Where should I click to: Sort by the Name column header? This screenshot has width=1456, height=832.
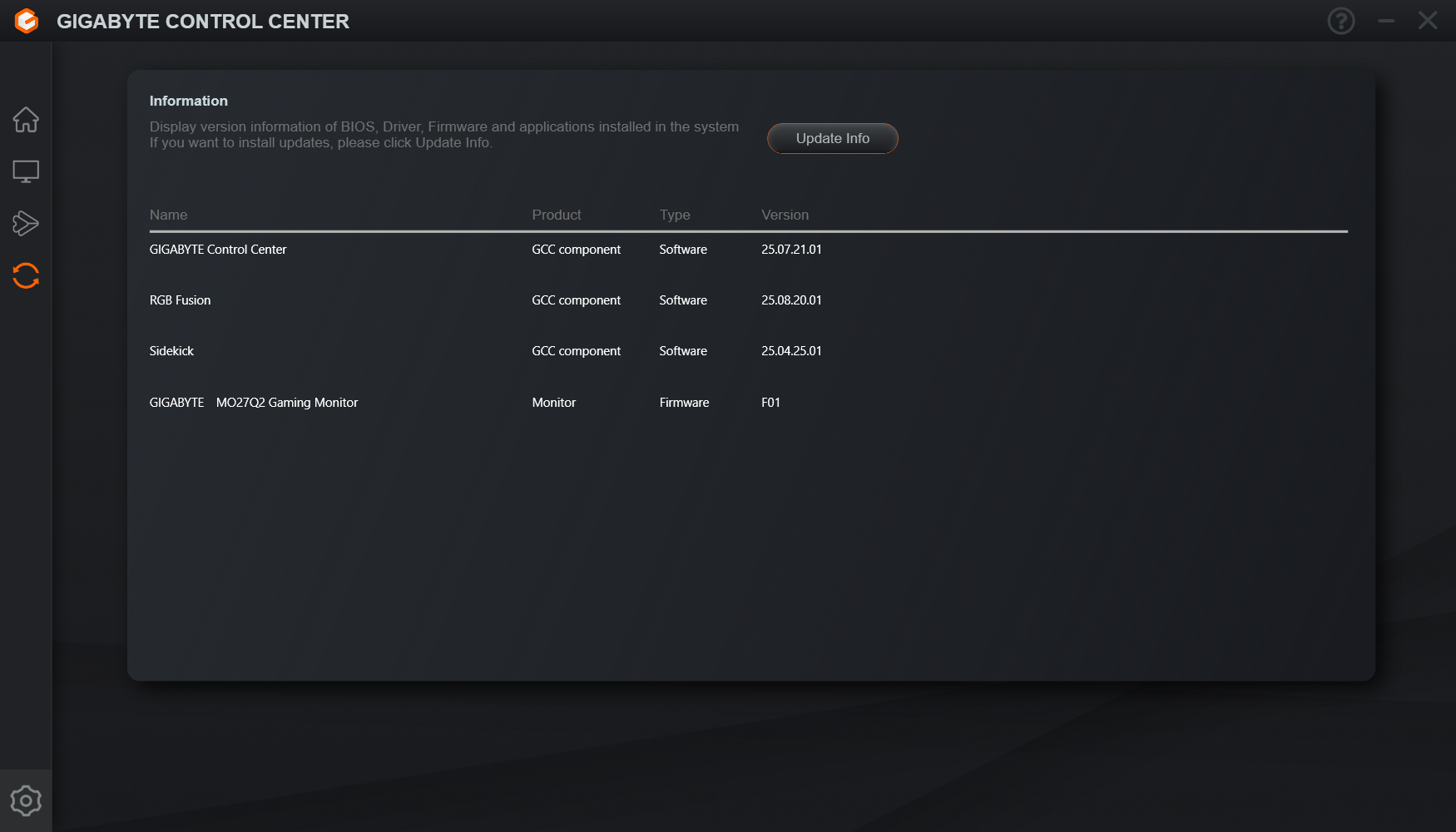pyautogui.click(x=168, y=215)
